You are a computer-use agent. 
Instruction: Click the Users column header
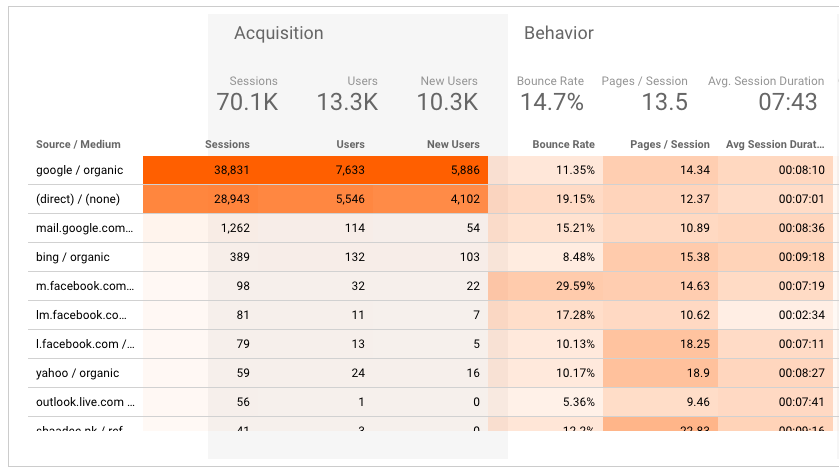[x=350, y=145]
